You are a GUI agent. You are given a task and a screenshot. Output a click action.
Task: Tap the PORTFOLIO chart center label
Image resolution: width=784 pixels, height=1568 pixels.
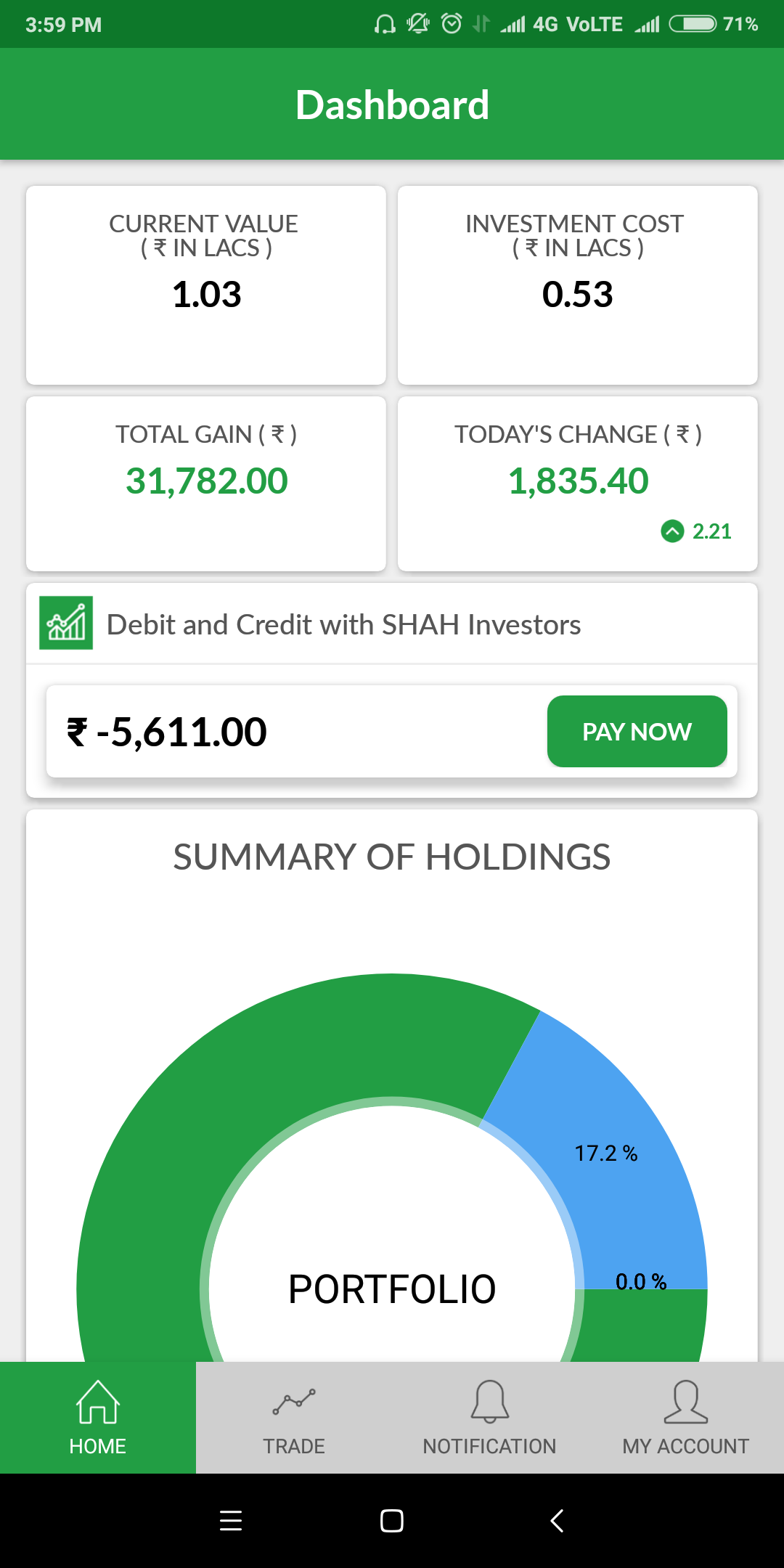(392, 1289)
